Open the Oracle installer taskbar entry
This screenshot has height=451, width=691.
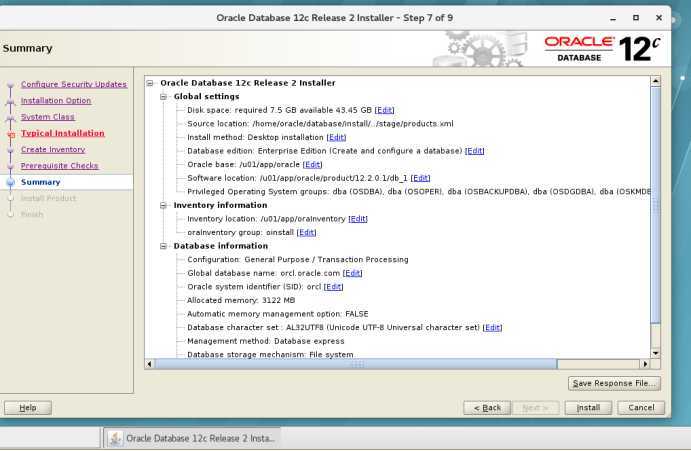[x=192, y=438]
